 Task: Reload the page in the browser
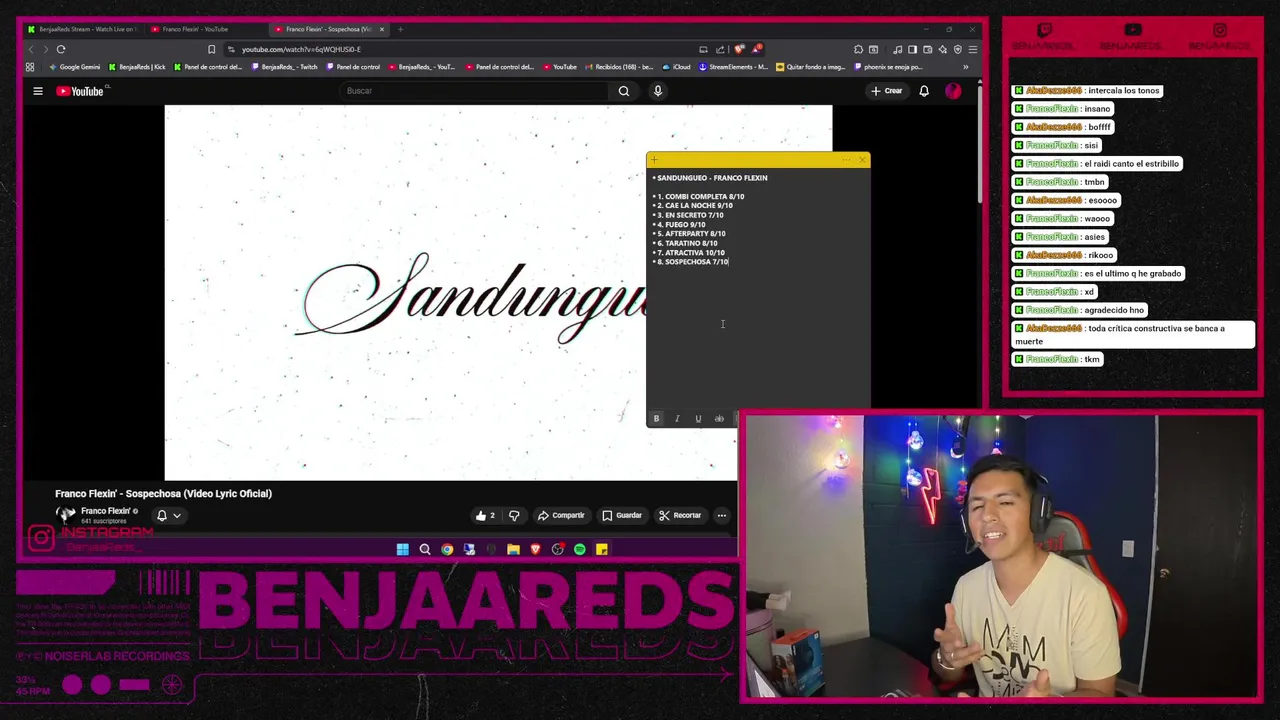(x=61, y=49)
